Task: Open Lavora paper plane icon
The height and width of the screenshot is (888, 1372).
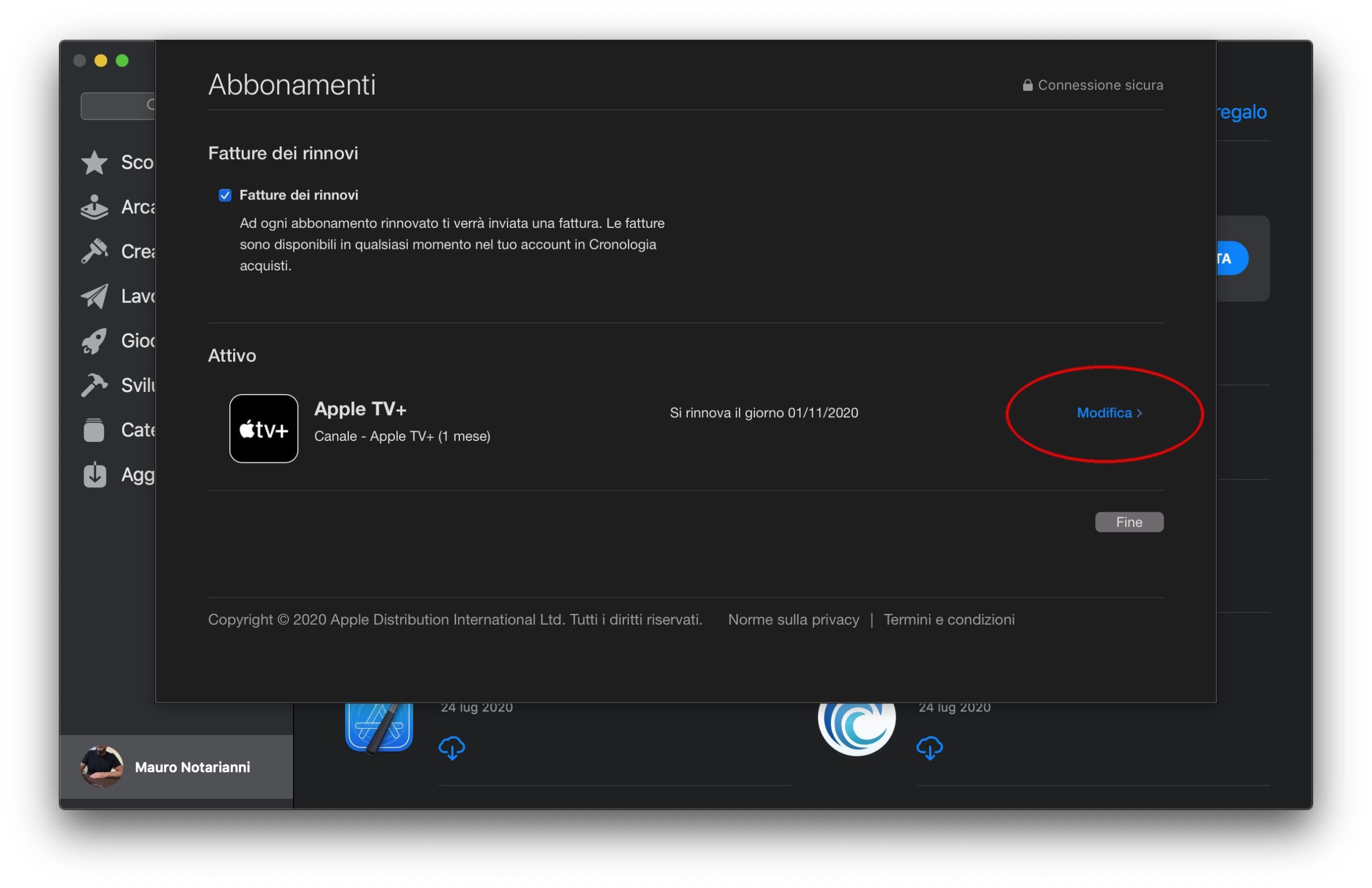Action: point(94,297)
